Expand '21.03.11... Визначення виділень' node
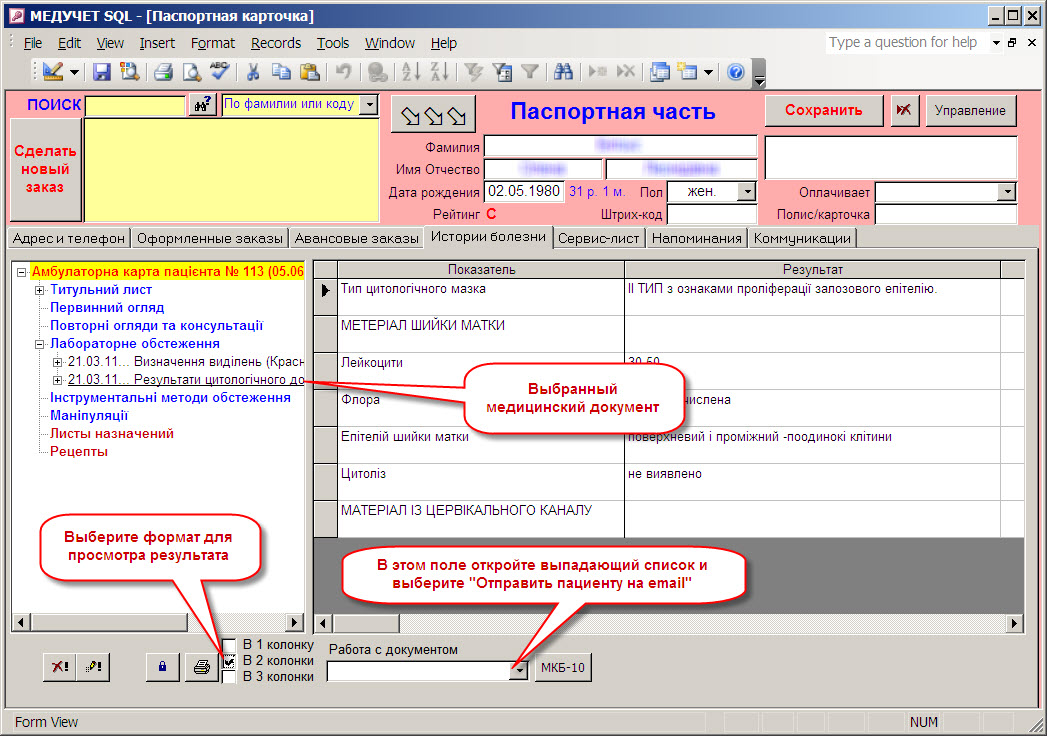 [57, 362]
